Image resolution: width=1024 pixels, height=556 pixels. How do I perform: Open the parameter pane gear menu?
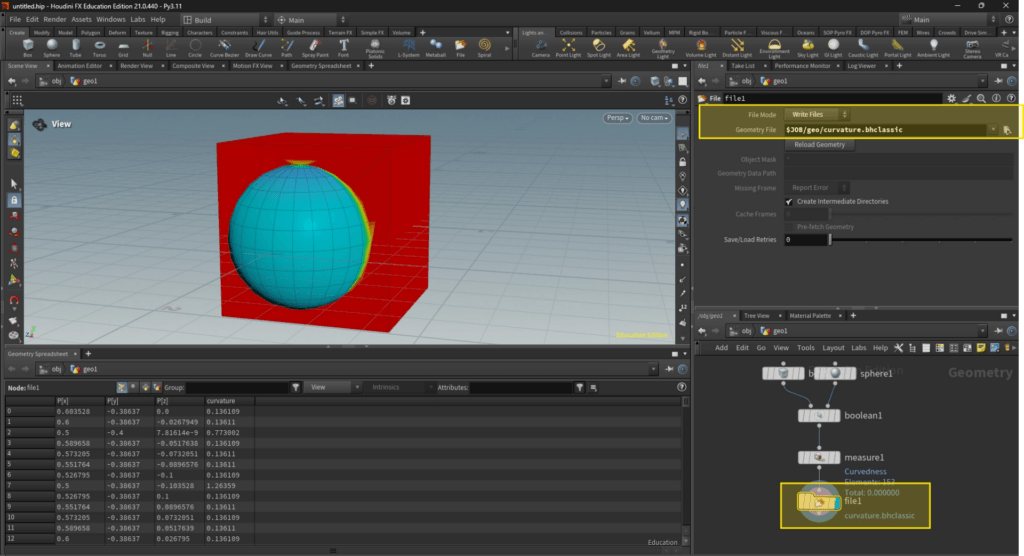(x=952, y=98)
